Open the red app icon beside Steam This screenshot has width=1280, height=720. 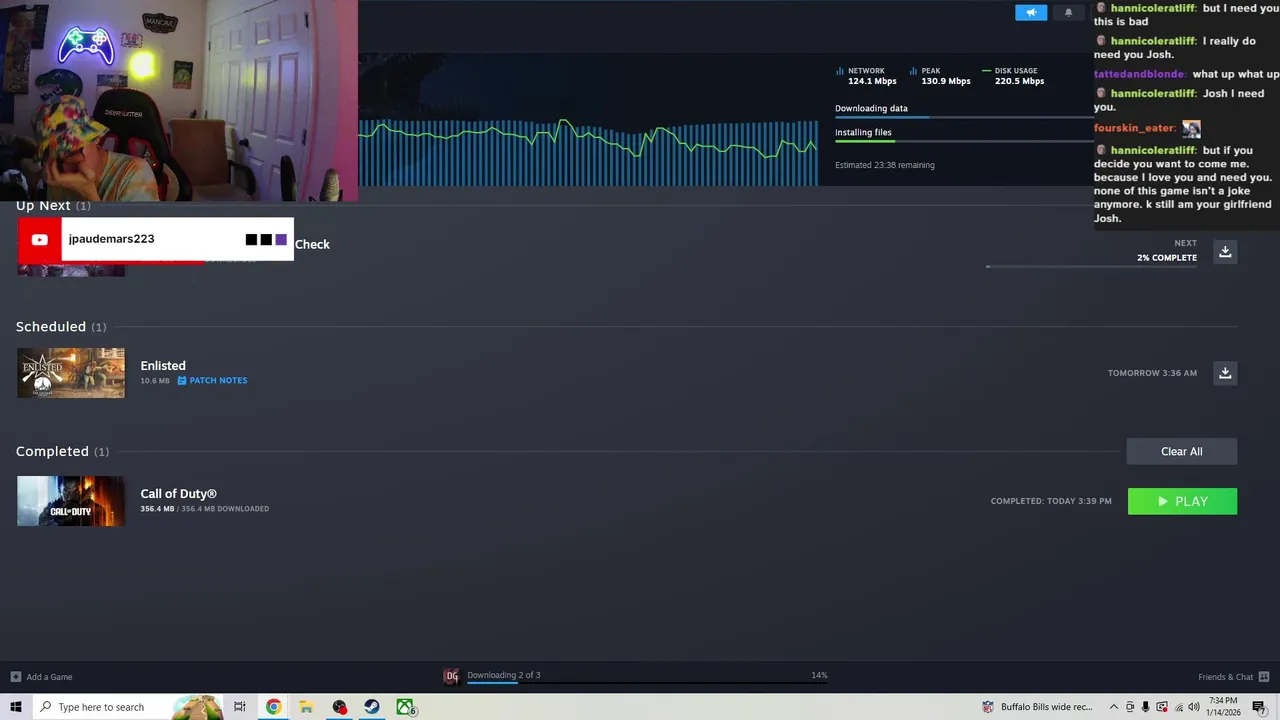(x=340, y=707)
